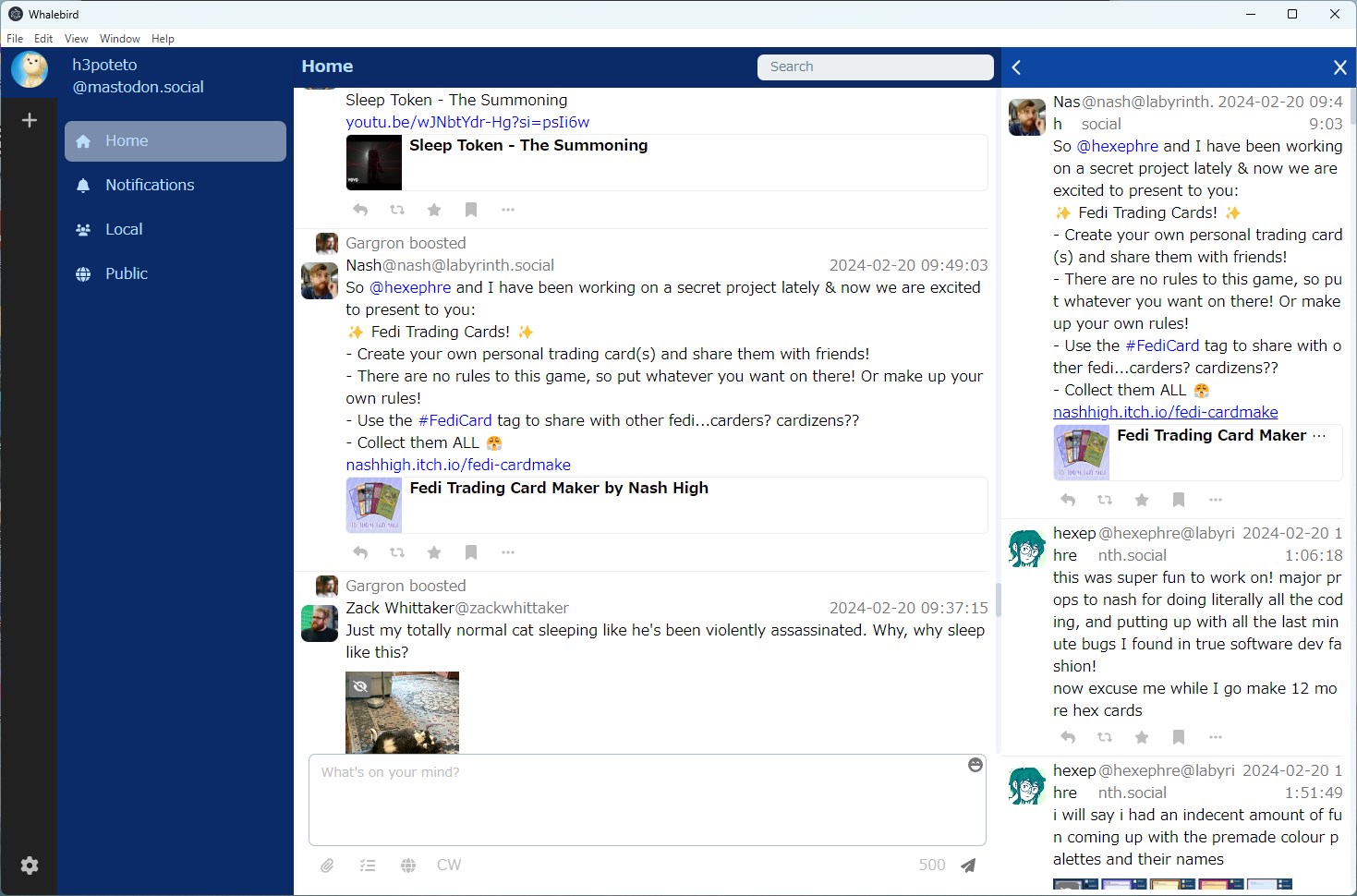Open settings via the gear icon
This screenshot has width=1357, height=896.
pos(29,866)
